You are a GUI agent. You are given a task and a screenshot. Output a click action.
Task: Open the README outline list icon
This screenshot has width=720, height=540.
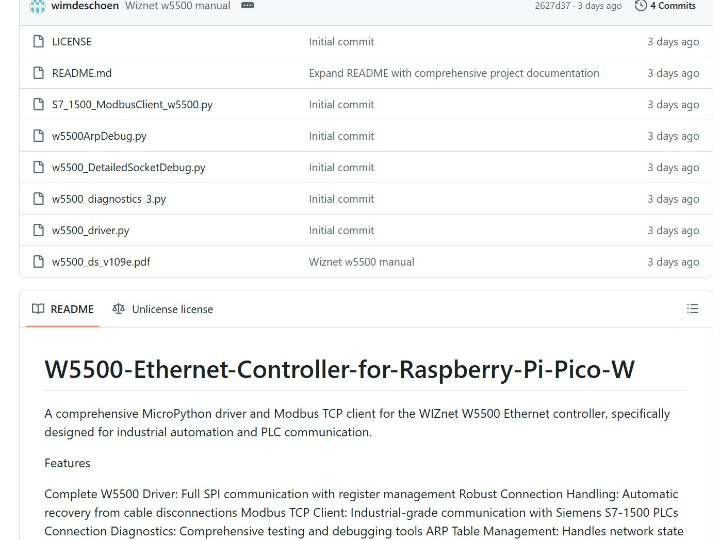coord(692,309)
